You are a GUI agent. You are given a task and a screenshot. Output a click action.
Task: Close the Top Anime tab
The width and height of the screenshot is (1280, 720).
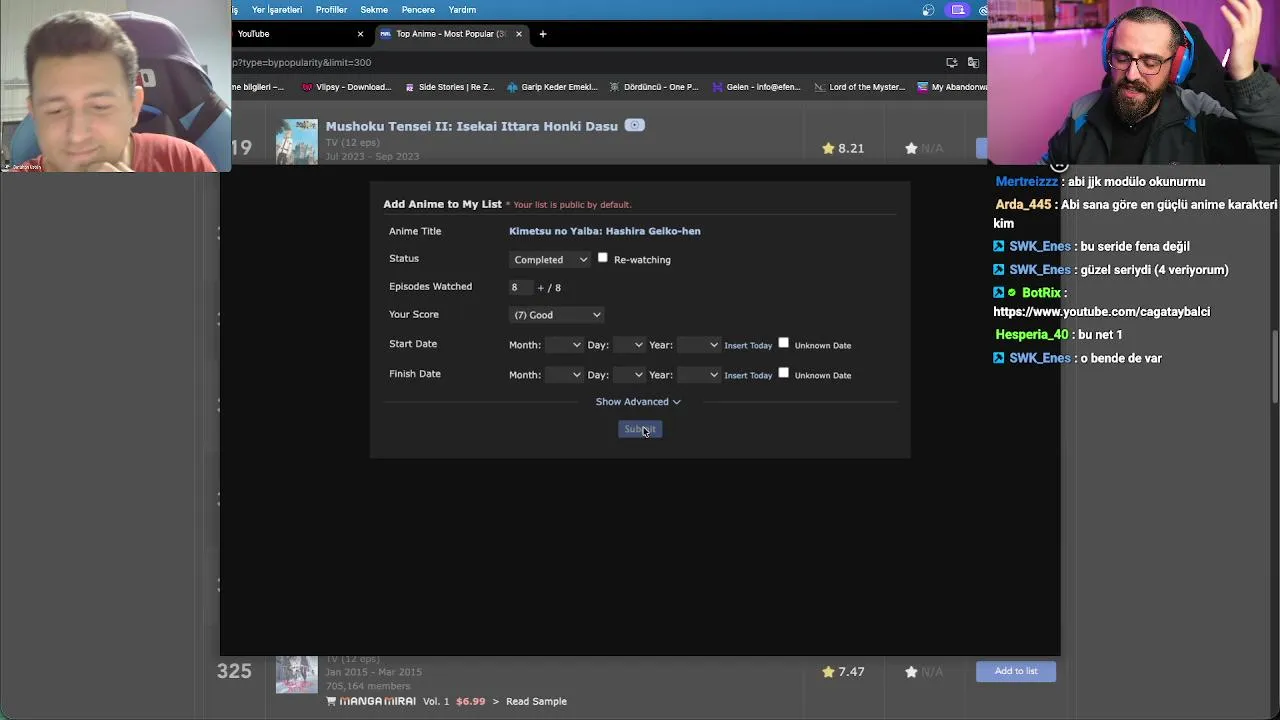click(x=519, y=34)
